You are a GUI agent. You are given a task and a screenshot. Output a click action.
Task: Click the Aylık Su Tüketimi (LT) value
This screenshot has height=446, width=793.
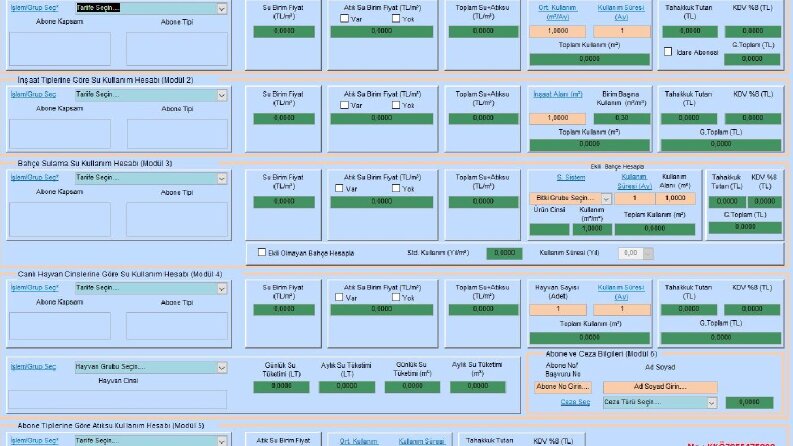click(347, 386)
